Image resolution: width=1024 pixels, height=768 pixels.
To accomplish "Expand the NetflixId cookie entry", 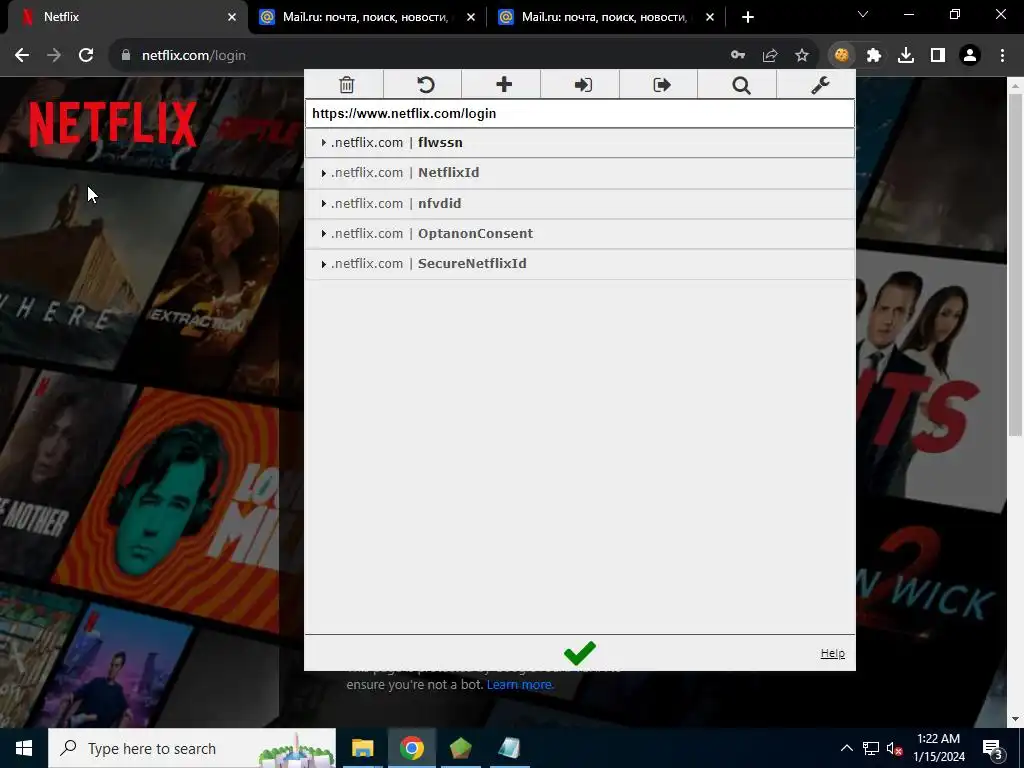I will (x=580, y=173).
